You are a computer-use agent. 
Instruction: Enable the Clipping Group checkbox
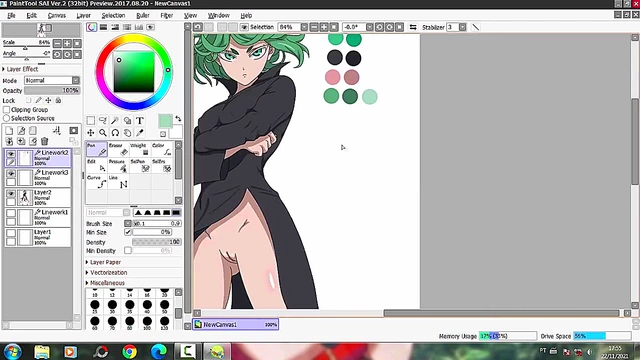(6, 109)
